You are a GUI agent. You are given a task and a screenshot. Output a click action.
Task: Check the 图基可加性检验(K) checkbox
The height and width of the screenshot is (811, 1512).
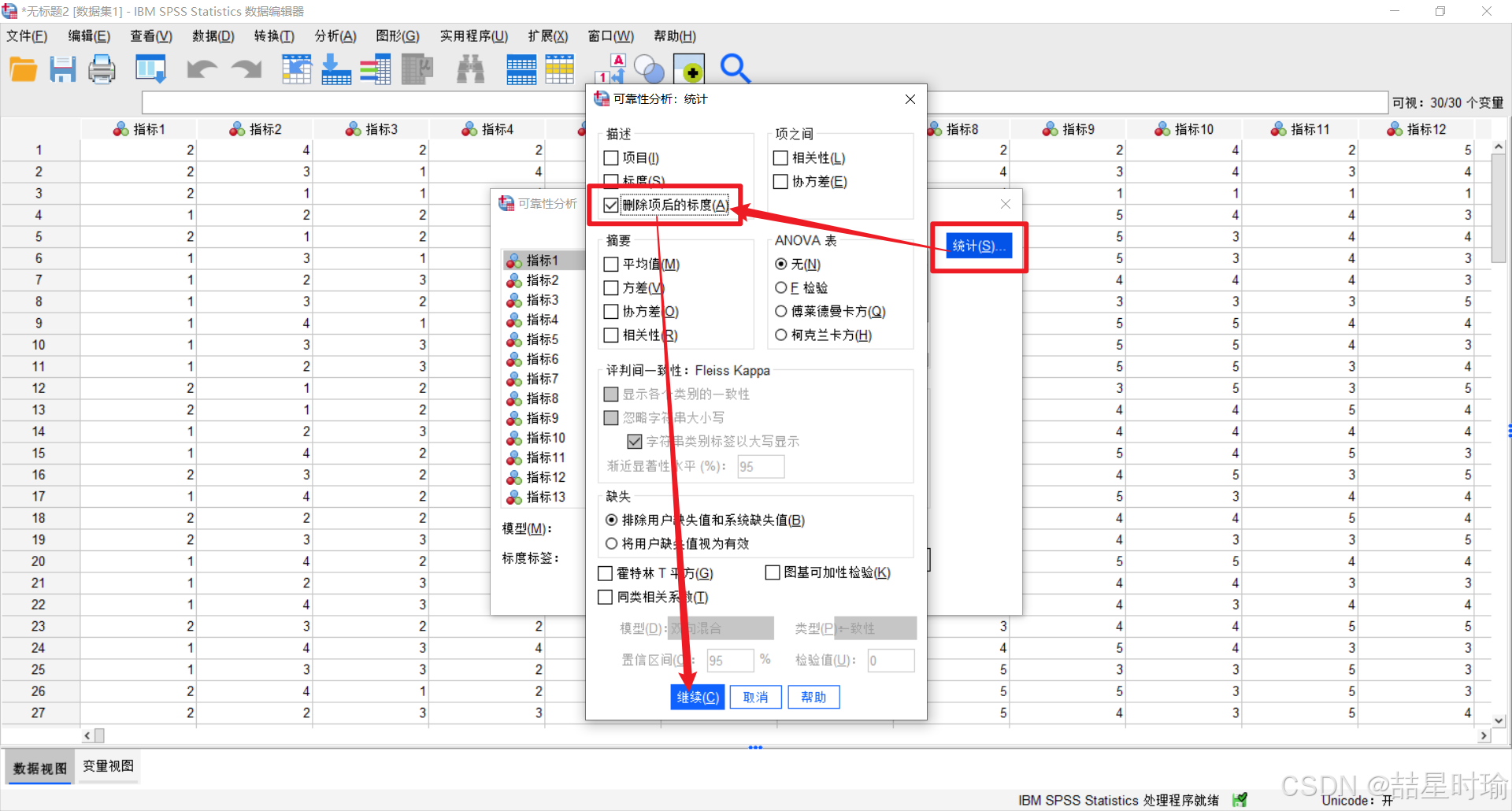point(773,572)
